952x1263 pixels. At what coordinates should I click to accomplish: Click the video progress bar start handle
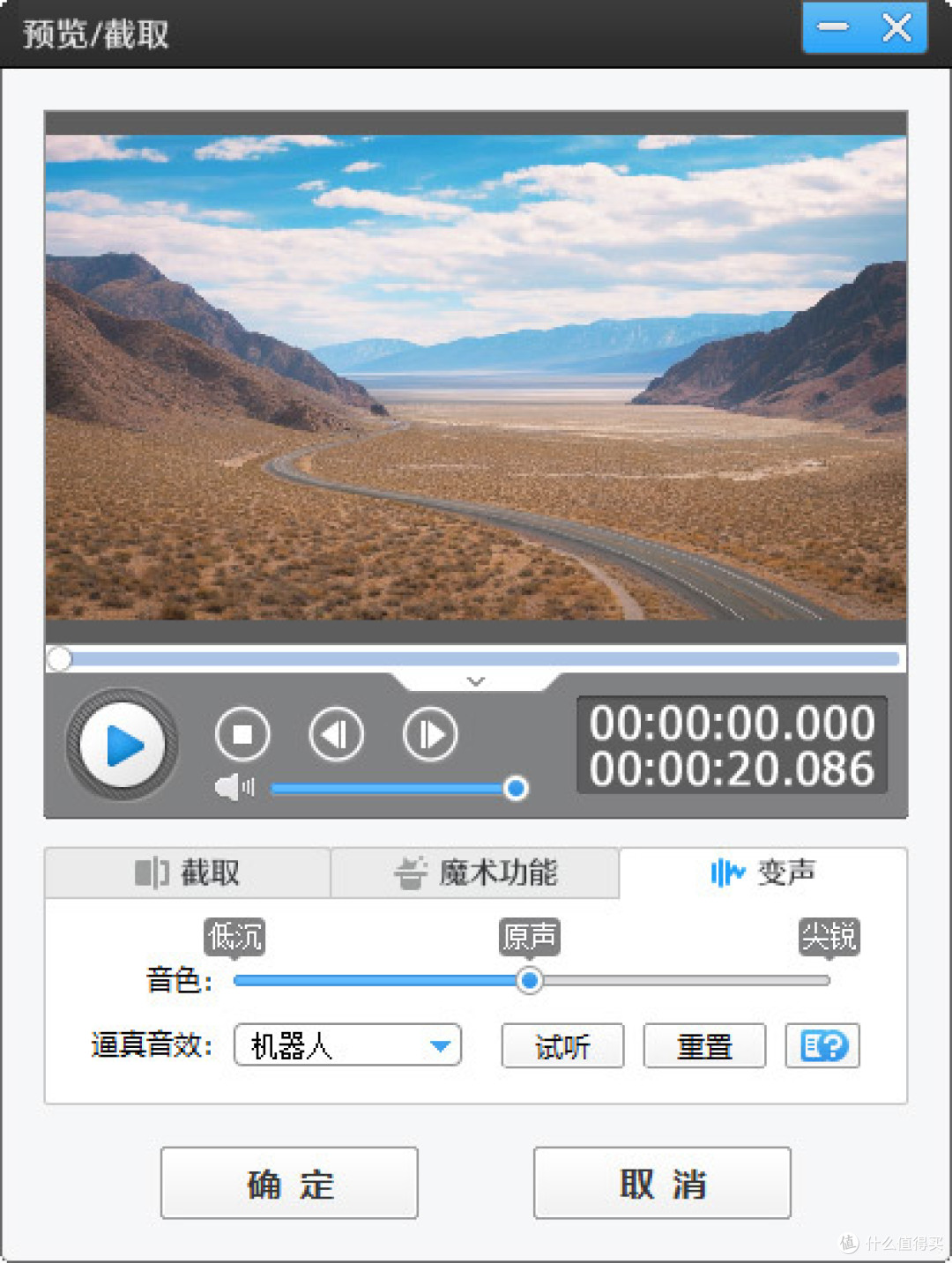60,658
